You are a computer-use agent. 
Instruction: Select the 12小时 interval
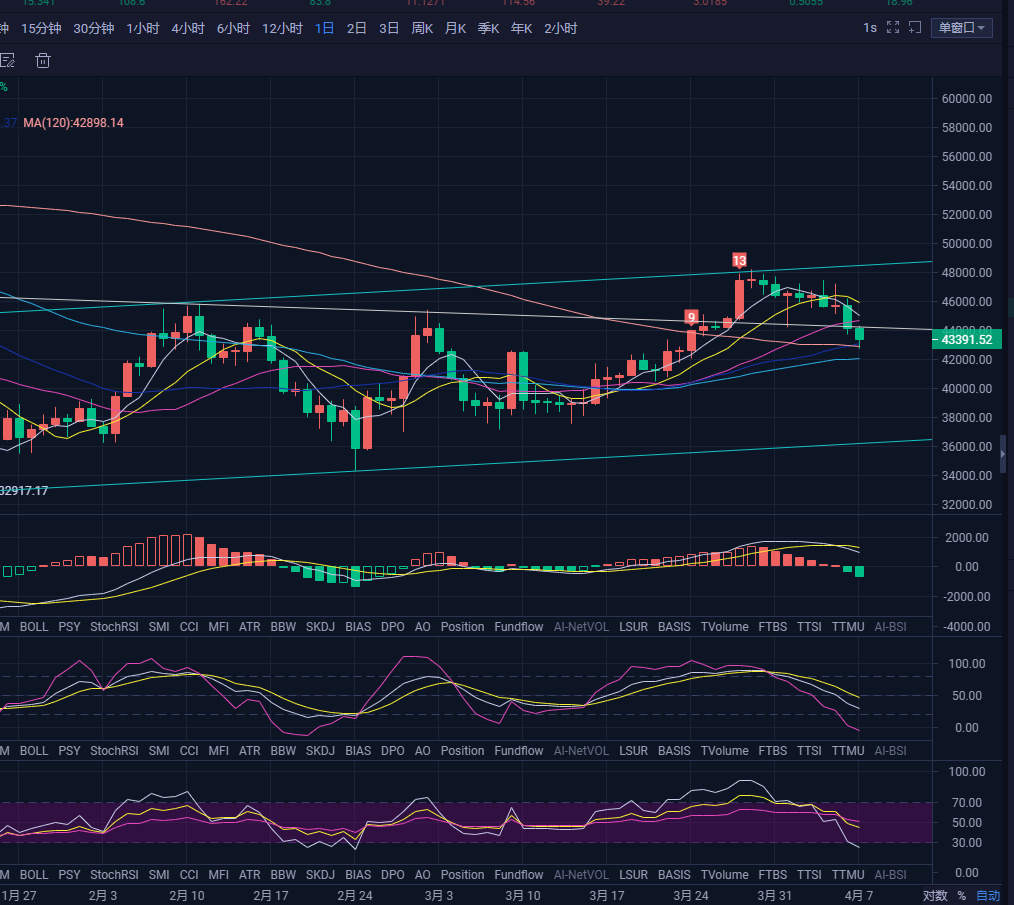pyautogui.click(x=283, y=28)
